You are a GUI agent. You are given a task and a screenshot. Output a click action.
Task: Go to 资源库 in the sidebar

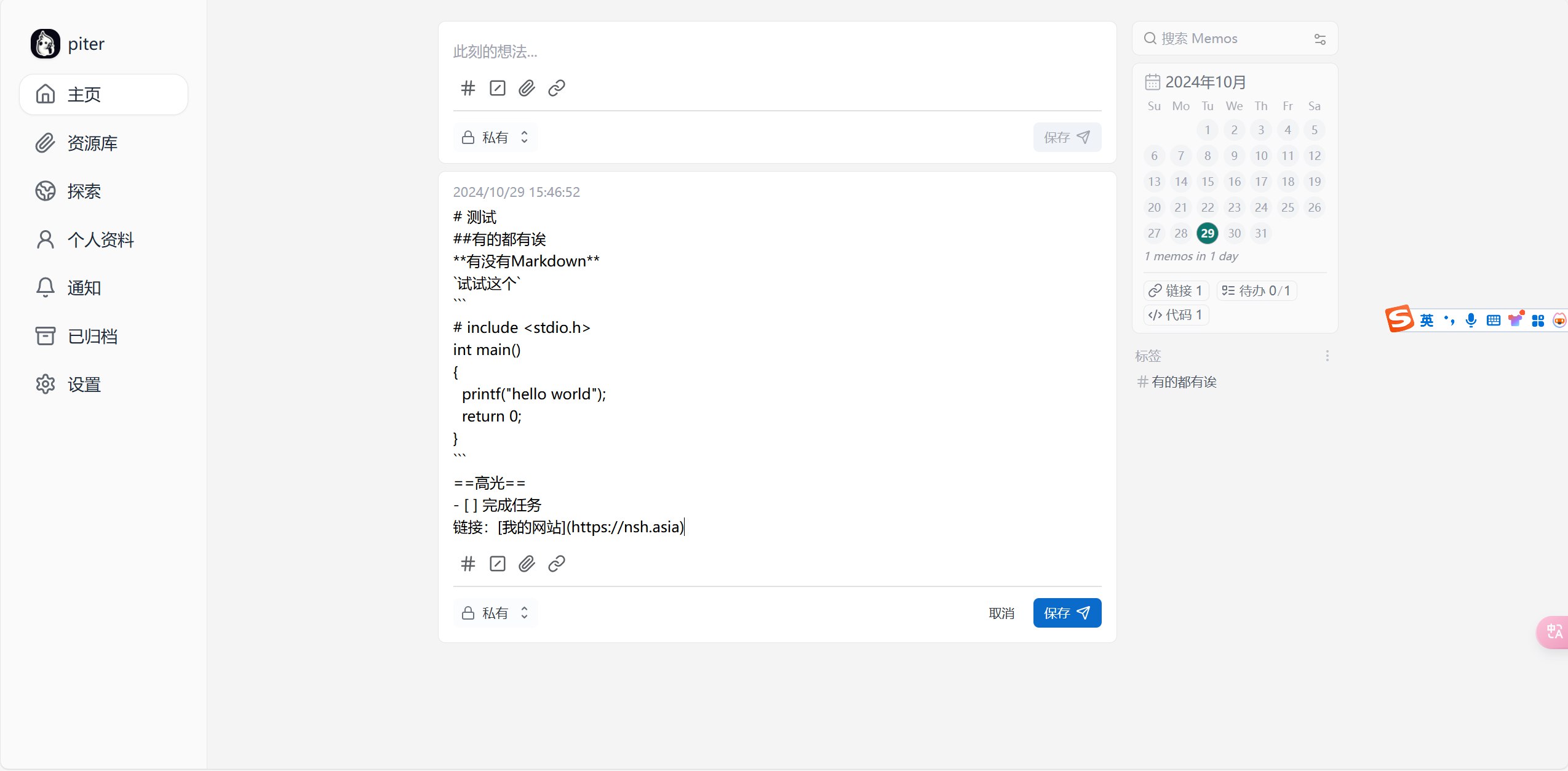(x=92, y=143)
